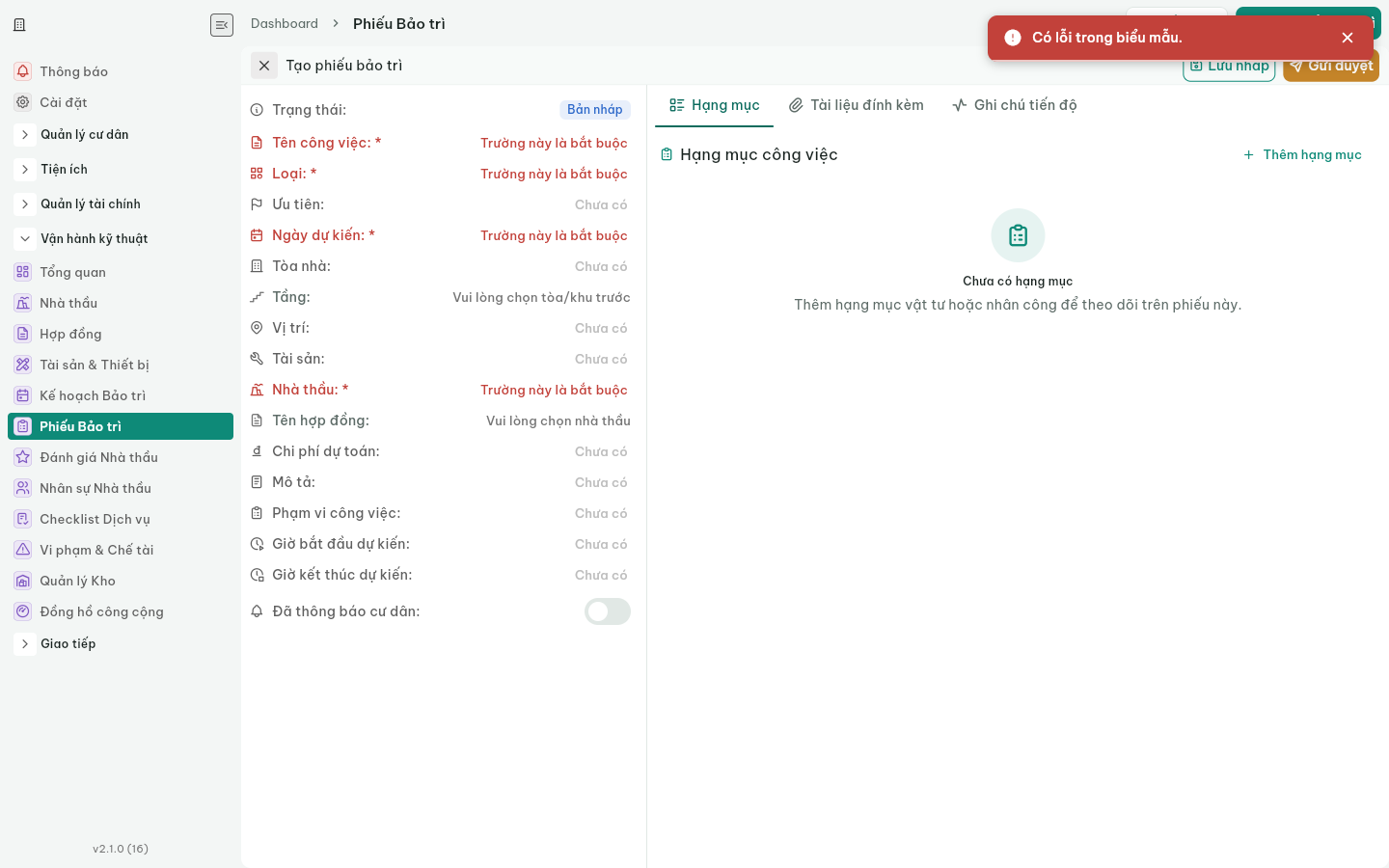The height and width of the screenshot is (868, 1389).
Task: Open Phiếu Bảo trì sidebar menu item
Action: [121, 426]
